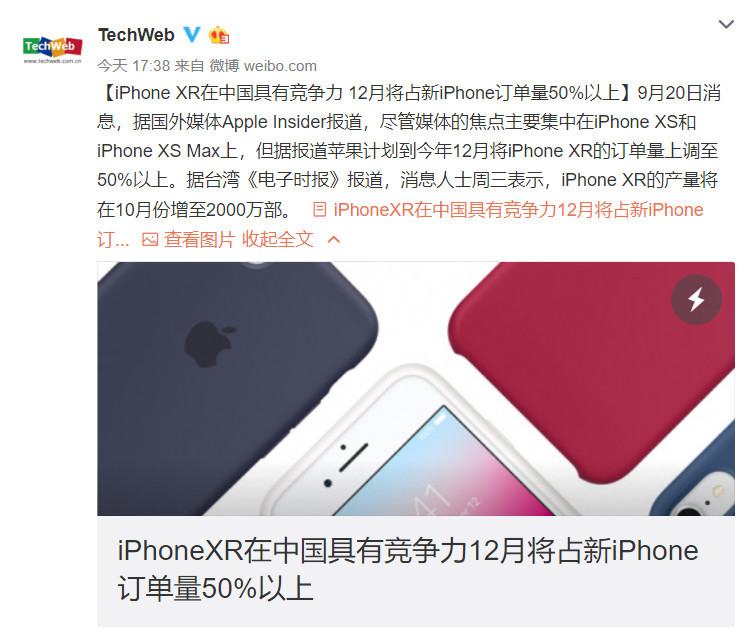Viewport: 746px width, 635px height.
Task: Click the lightning bolt icon on the article card
Action: click(696, 300)
